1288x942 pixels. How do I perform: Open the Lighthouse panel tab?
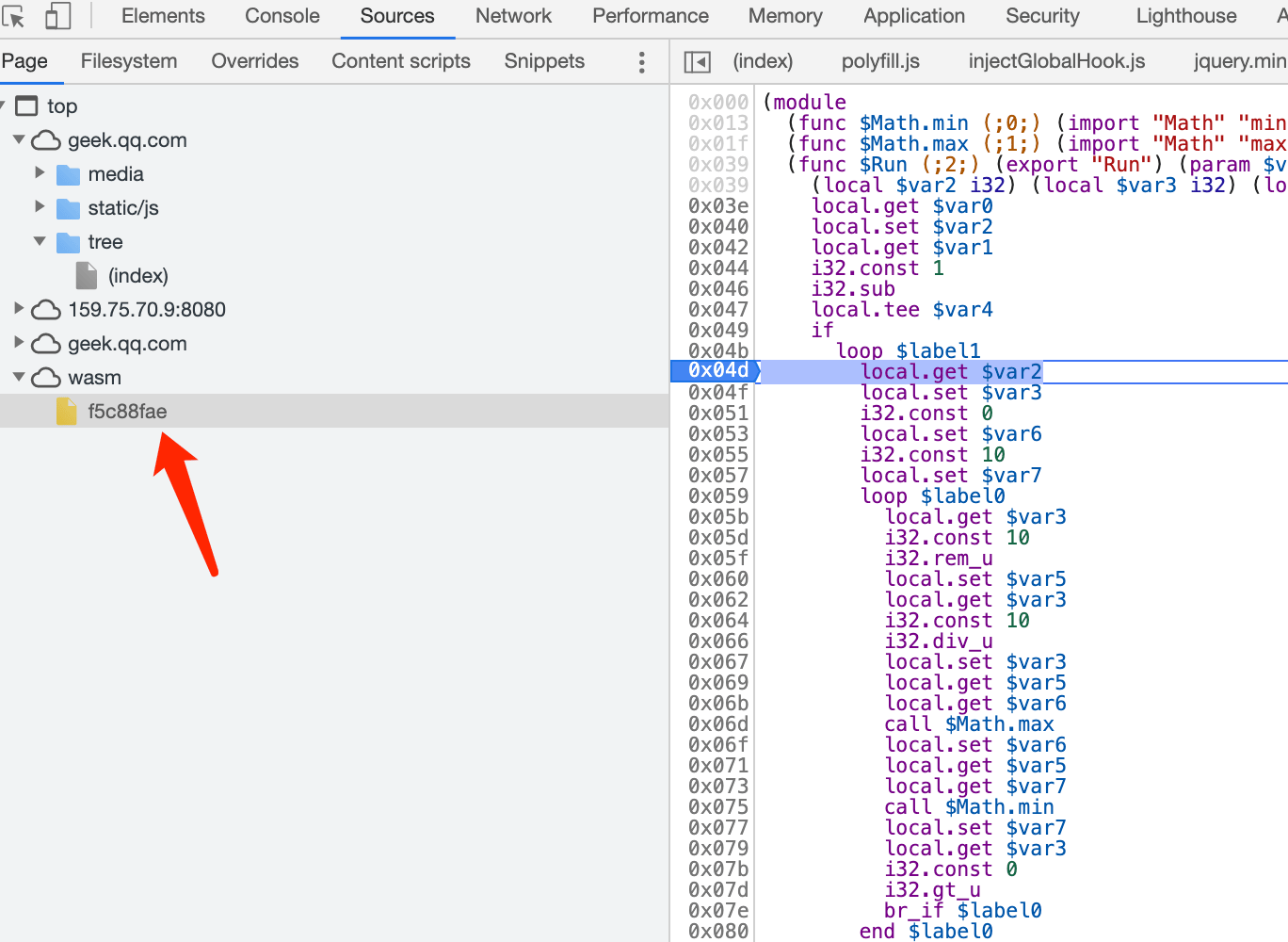pyautogui.click(x=1186, y=16)
